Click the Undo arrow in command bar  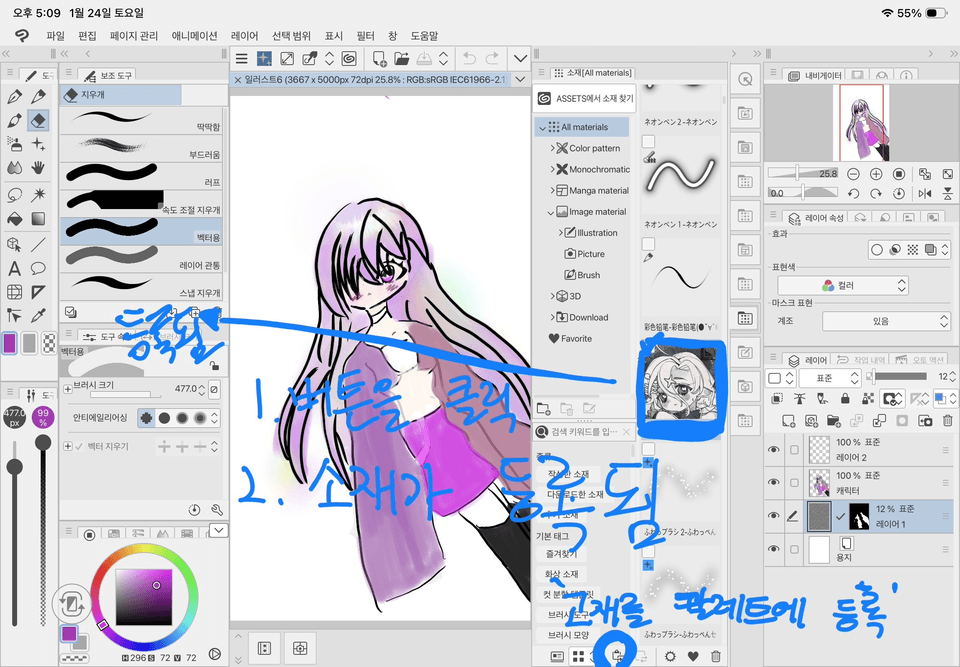470,58
